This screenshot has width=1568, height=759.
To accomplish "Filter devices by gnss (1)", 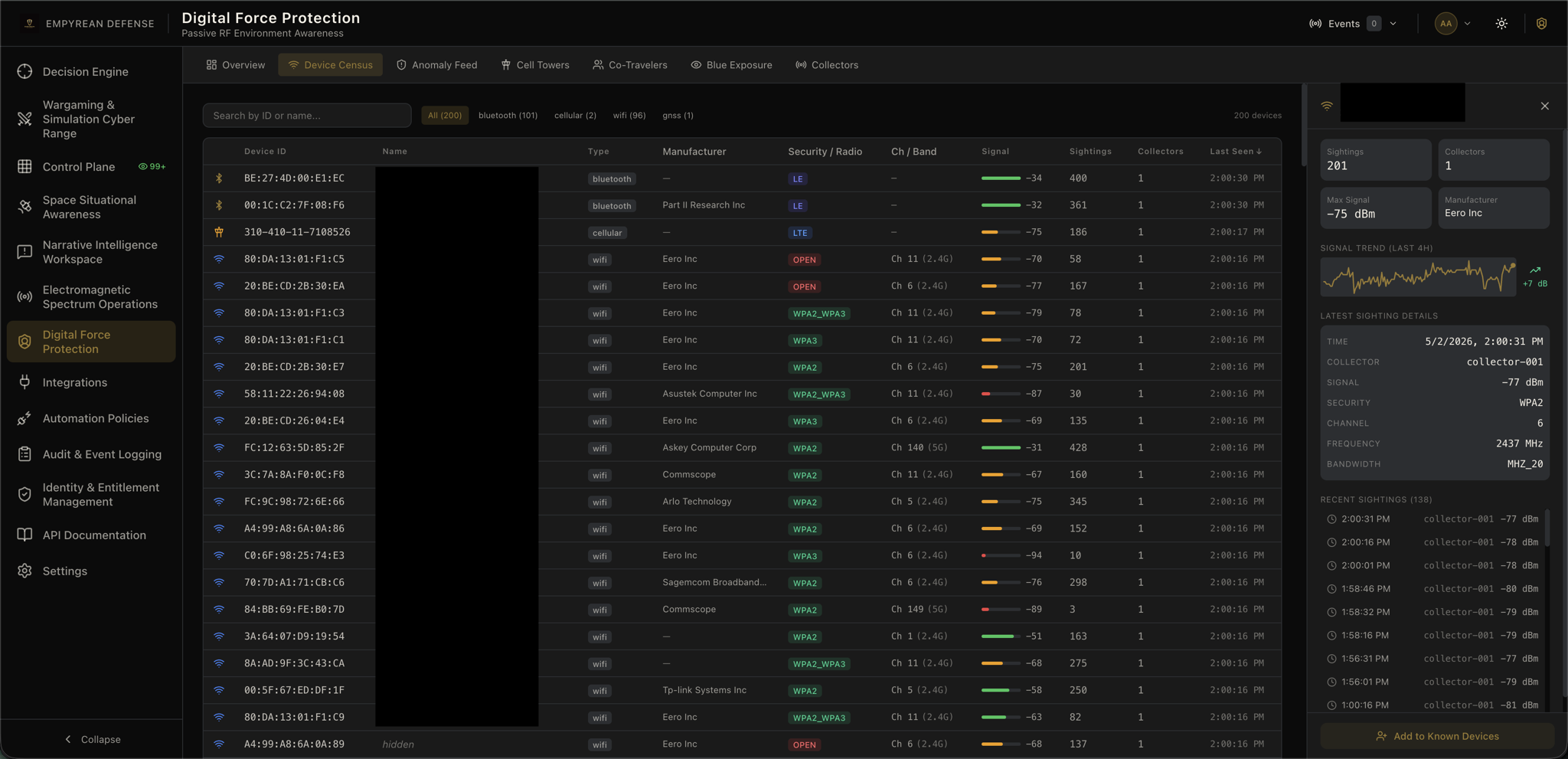I will tap(678, 116).
